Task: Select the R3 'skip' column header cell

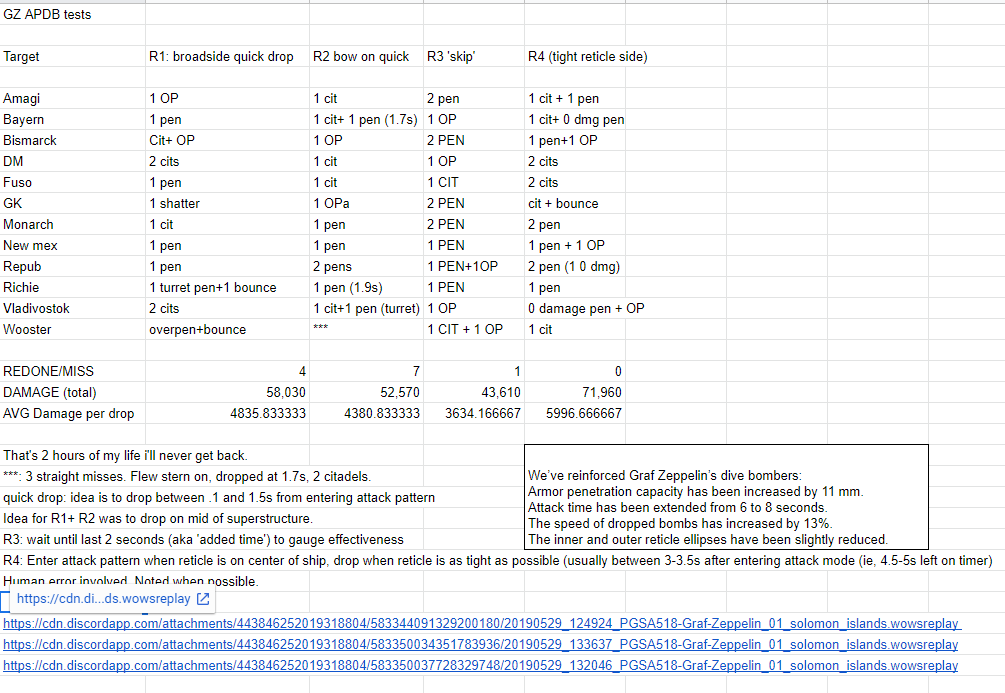Action: 451,57
